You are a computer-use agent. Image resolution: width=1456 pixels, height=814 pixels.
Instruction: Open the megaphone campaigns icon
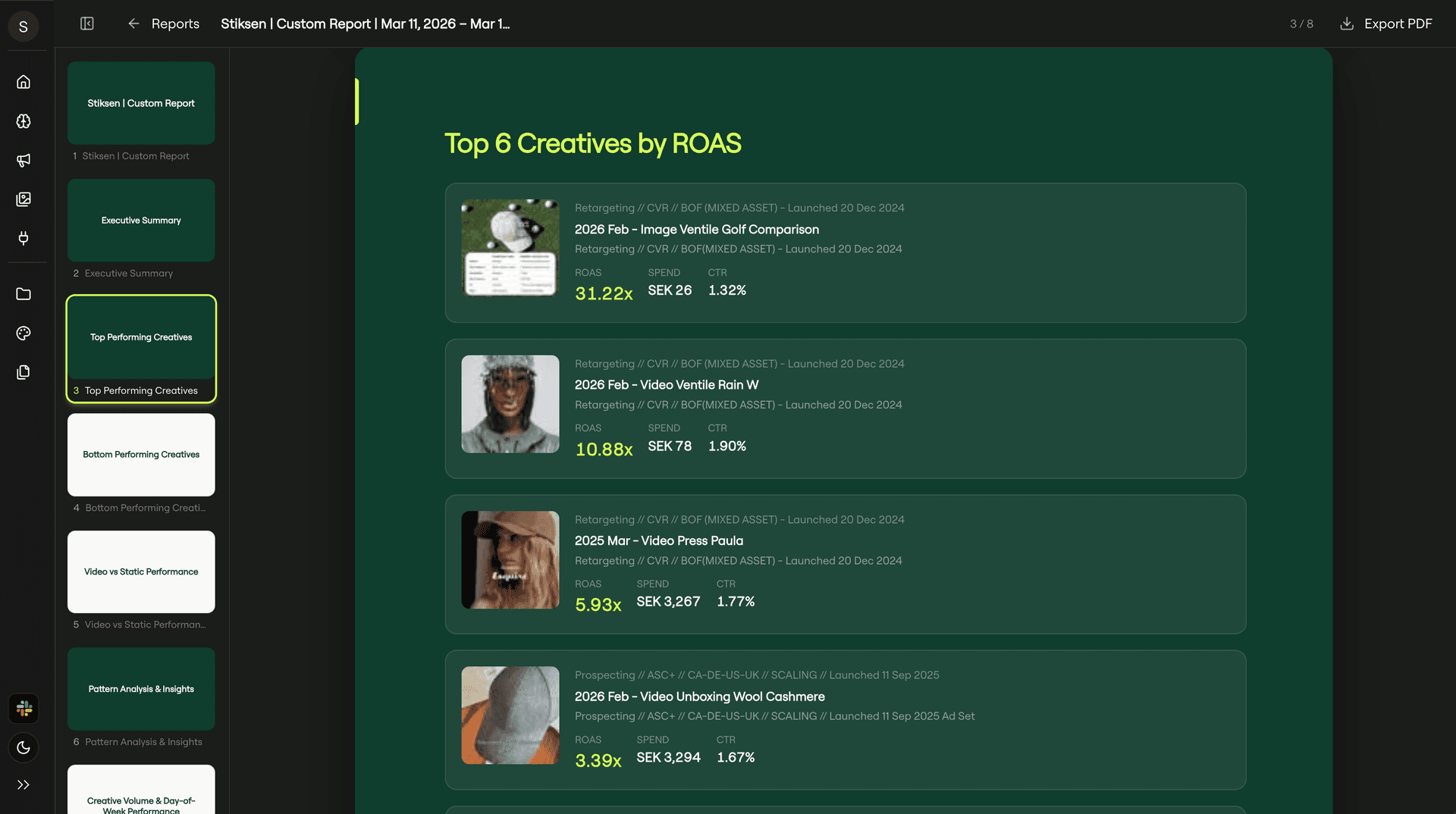[x=24, y=160]
